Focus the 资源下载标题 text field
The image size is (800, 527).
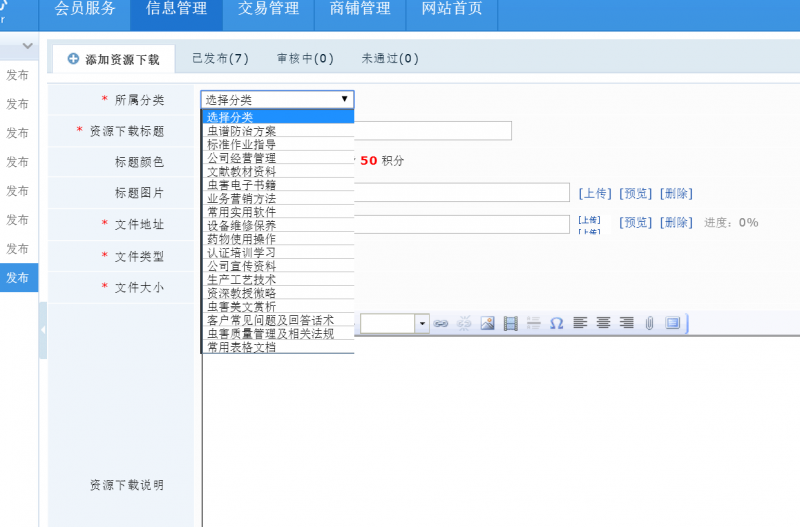tap(433, 131)
